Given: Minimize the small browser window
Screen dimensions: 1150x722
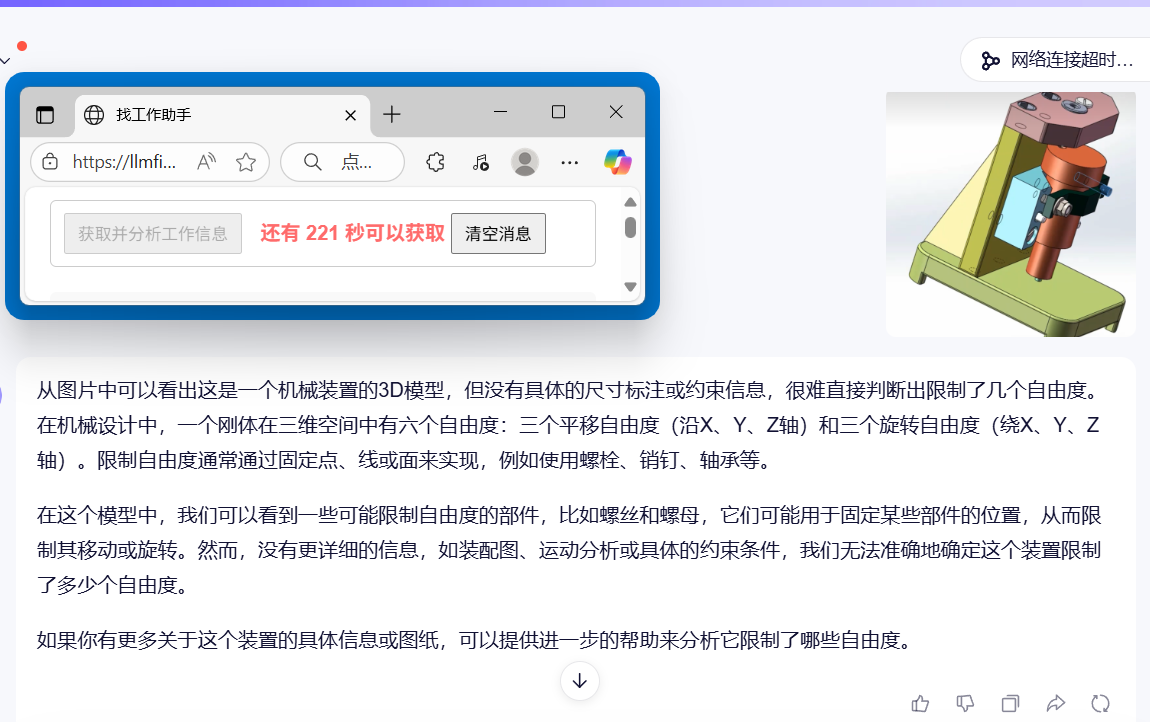Looking at the screenshot, I should tap(500, 112).
